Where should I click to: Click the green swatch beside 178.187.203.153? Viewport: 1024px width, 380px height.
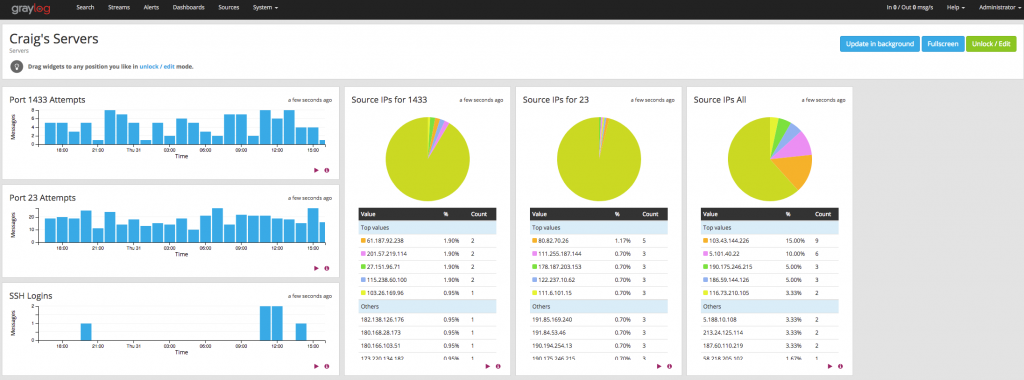534,266
